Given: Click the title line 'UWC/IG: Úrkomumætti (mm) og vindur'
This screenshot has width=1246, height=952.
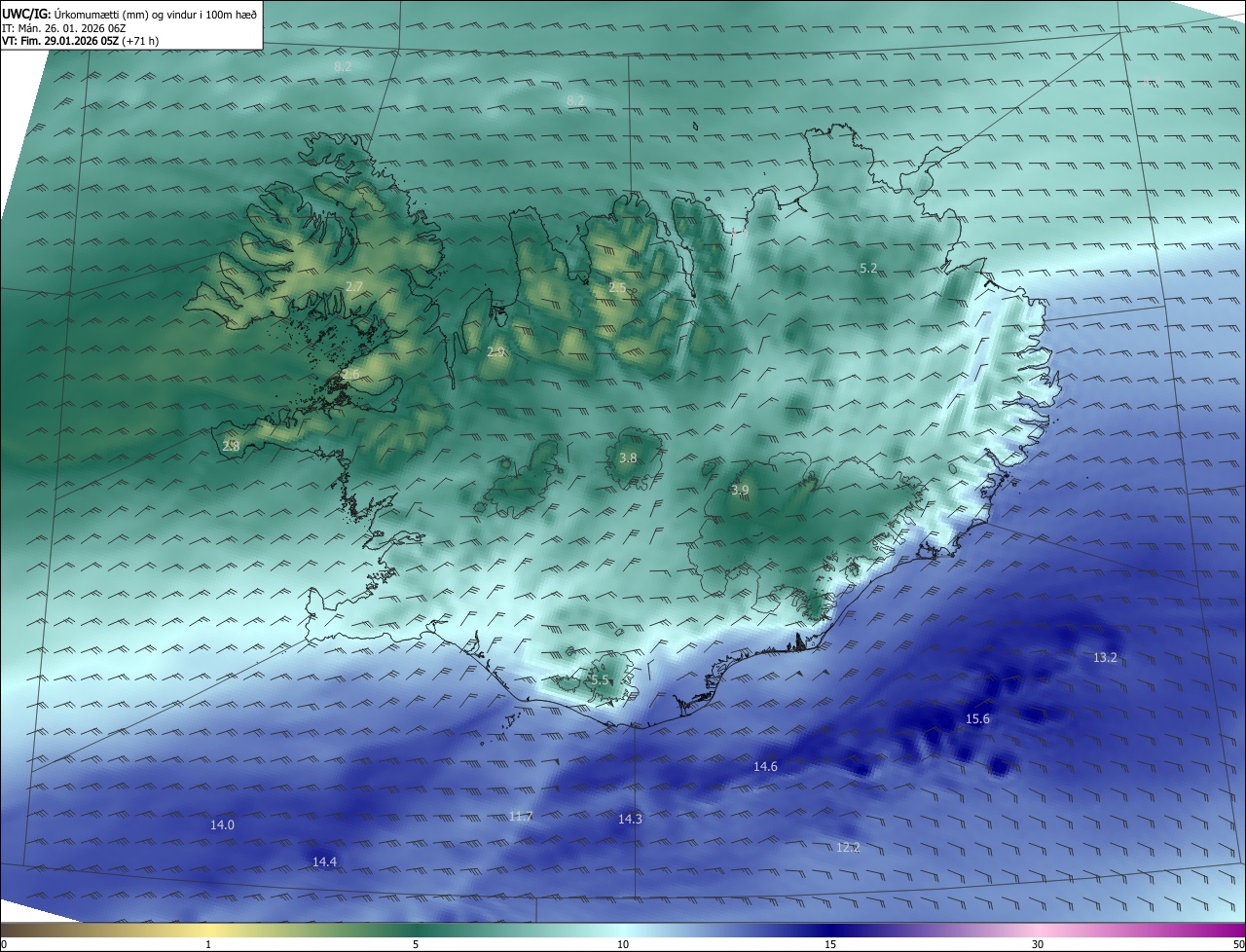Looking at the screenshot, I should pyautogui.click(x=129, y=15).
